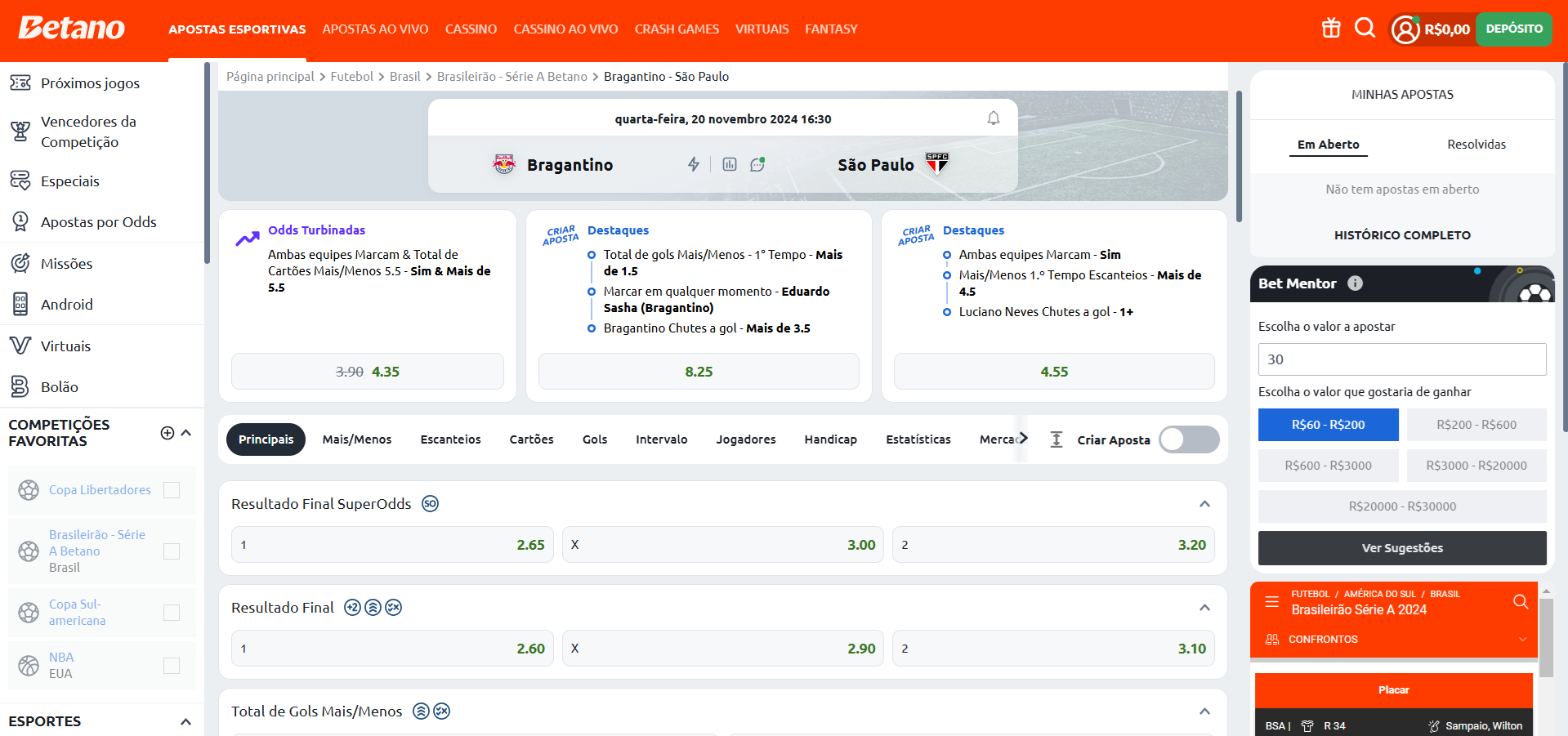Viewport: 1568px width, 736px height.
Task: Click the +2 badge next to Resultado Final
Action: click(x=352, y=608)
